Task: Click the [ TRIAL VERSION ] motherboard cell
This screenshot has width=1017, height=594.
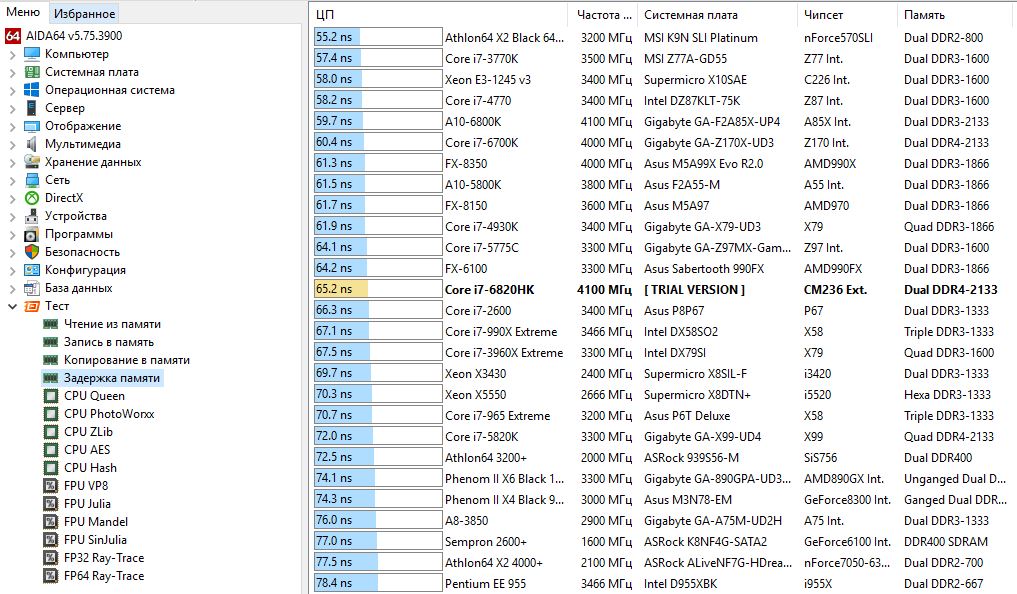Action: pyautogui.click(x=695, y=290)
